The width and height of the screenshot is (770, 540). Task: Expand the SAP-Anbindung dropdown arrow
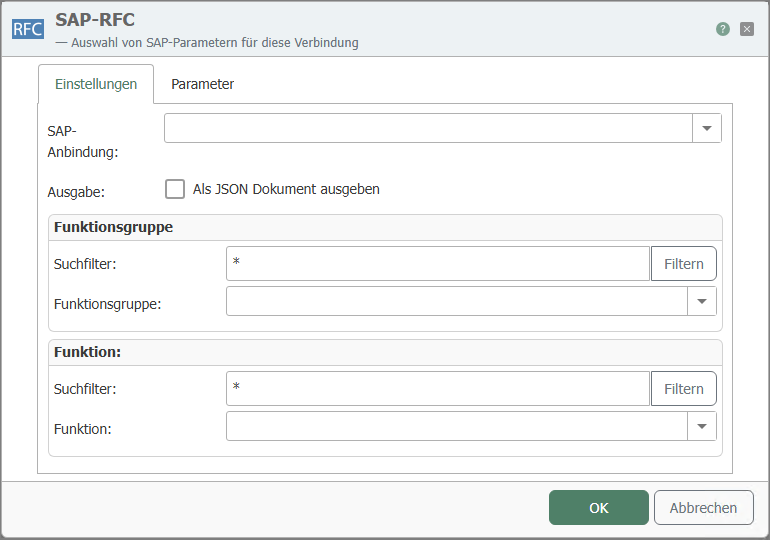[x=707, y=128]
